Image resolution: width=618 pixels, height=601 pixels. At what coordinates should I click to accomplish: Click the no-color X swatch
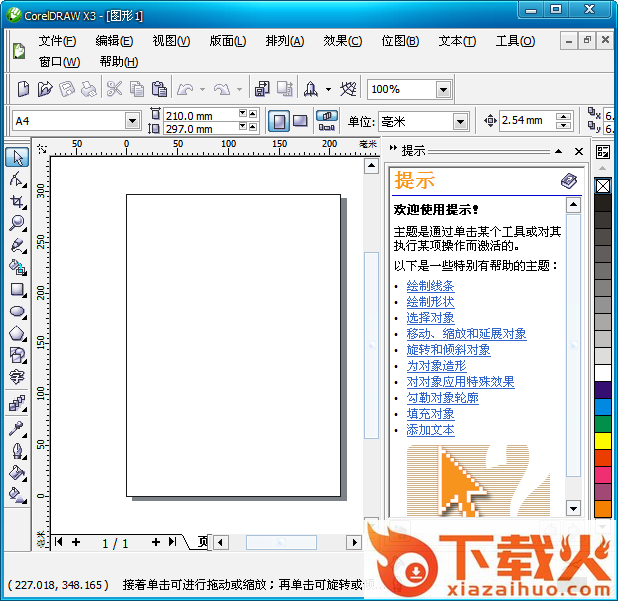(603, 186)
